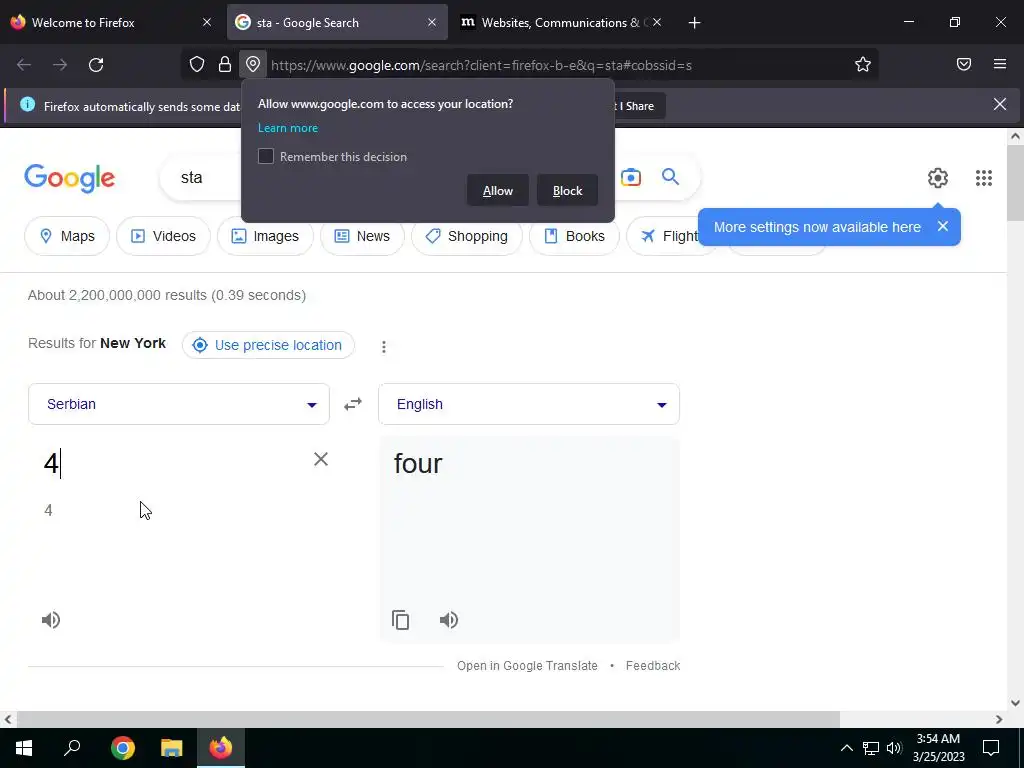This screenshot has width=1024, height=768.
Task: Click the padlock site security icon
Action: [x=225, y=64]
